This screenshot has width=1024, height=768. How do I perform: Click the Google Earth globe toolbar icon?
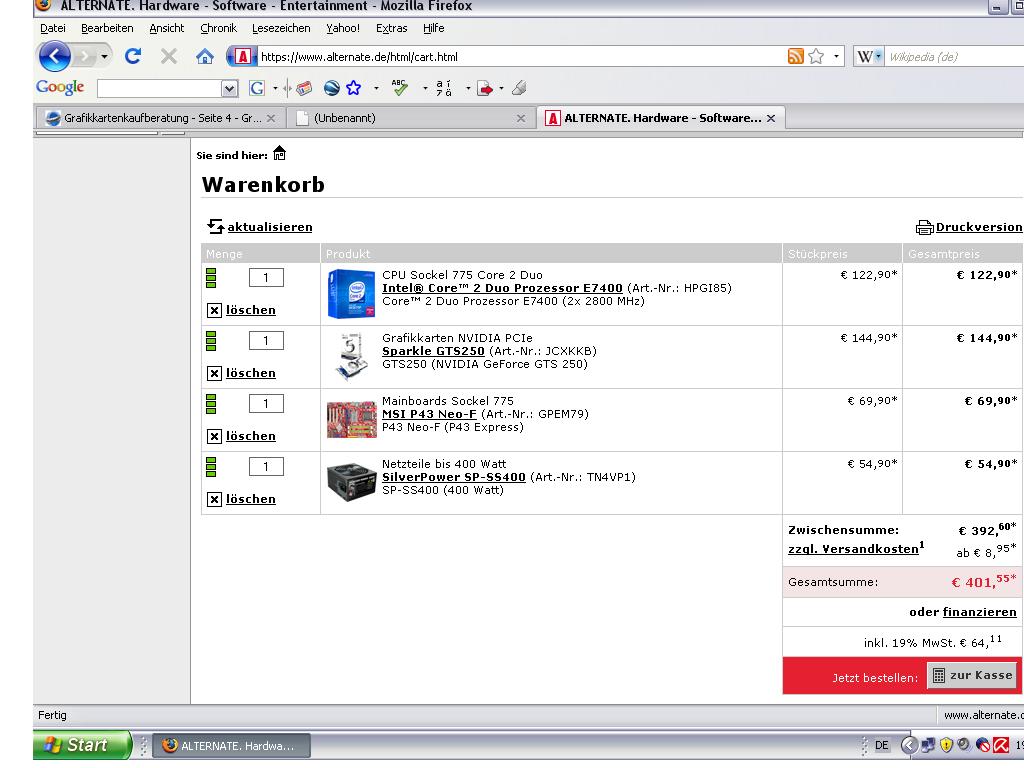[332, 88]
